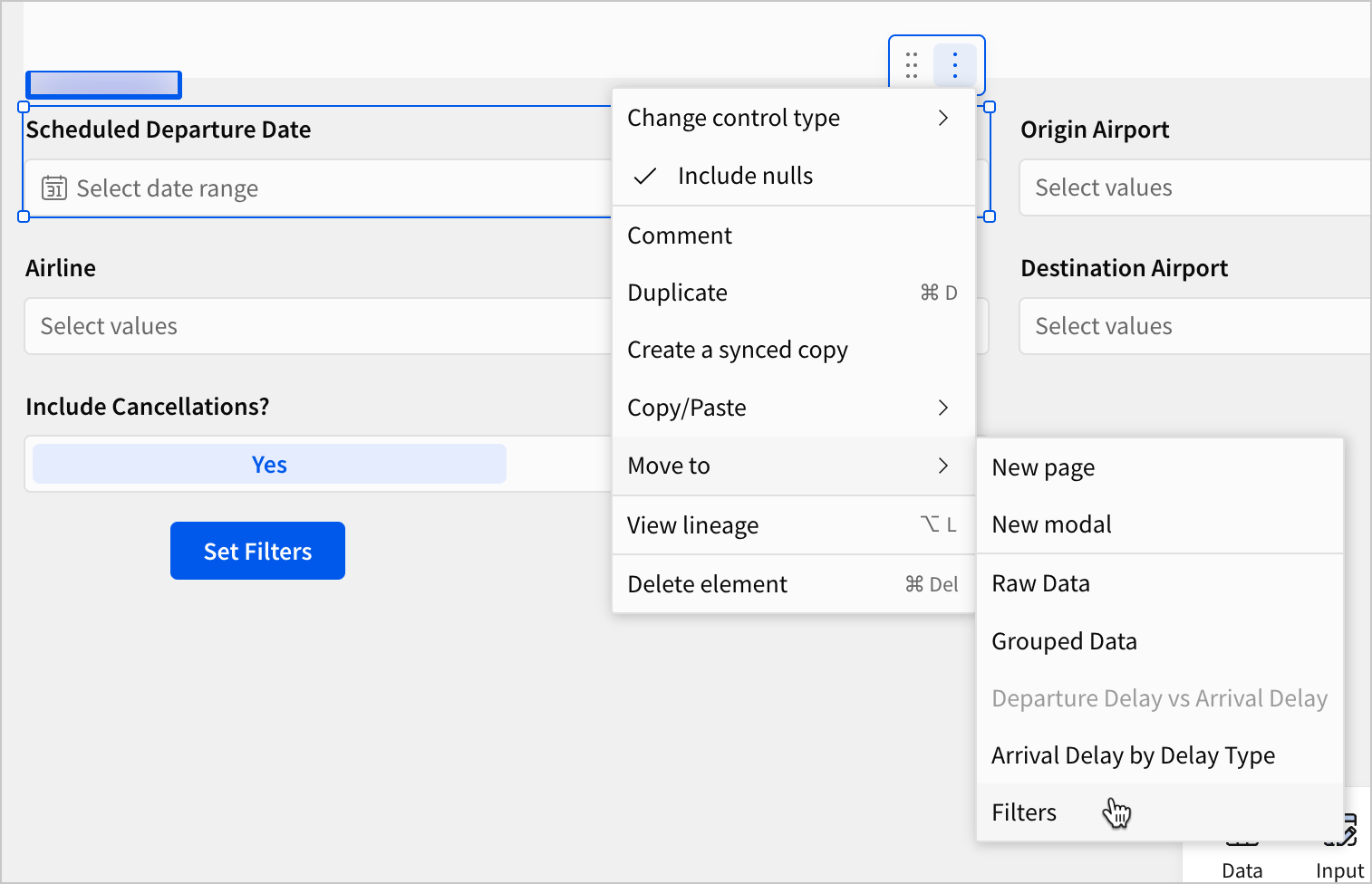This screenshot has width=1372, height=884.
Task: Move element to Raw Data page
Action: tap(1040, 584)
